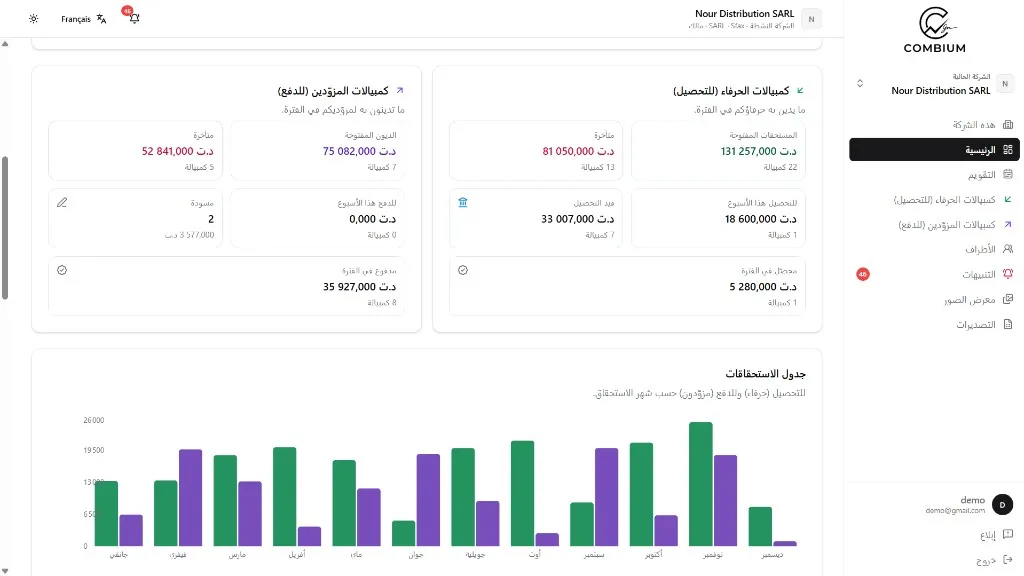Open paid-in-period card 35 927,000
1024x576 pixels.
227,286
